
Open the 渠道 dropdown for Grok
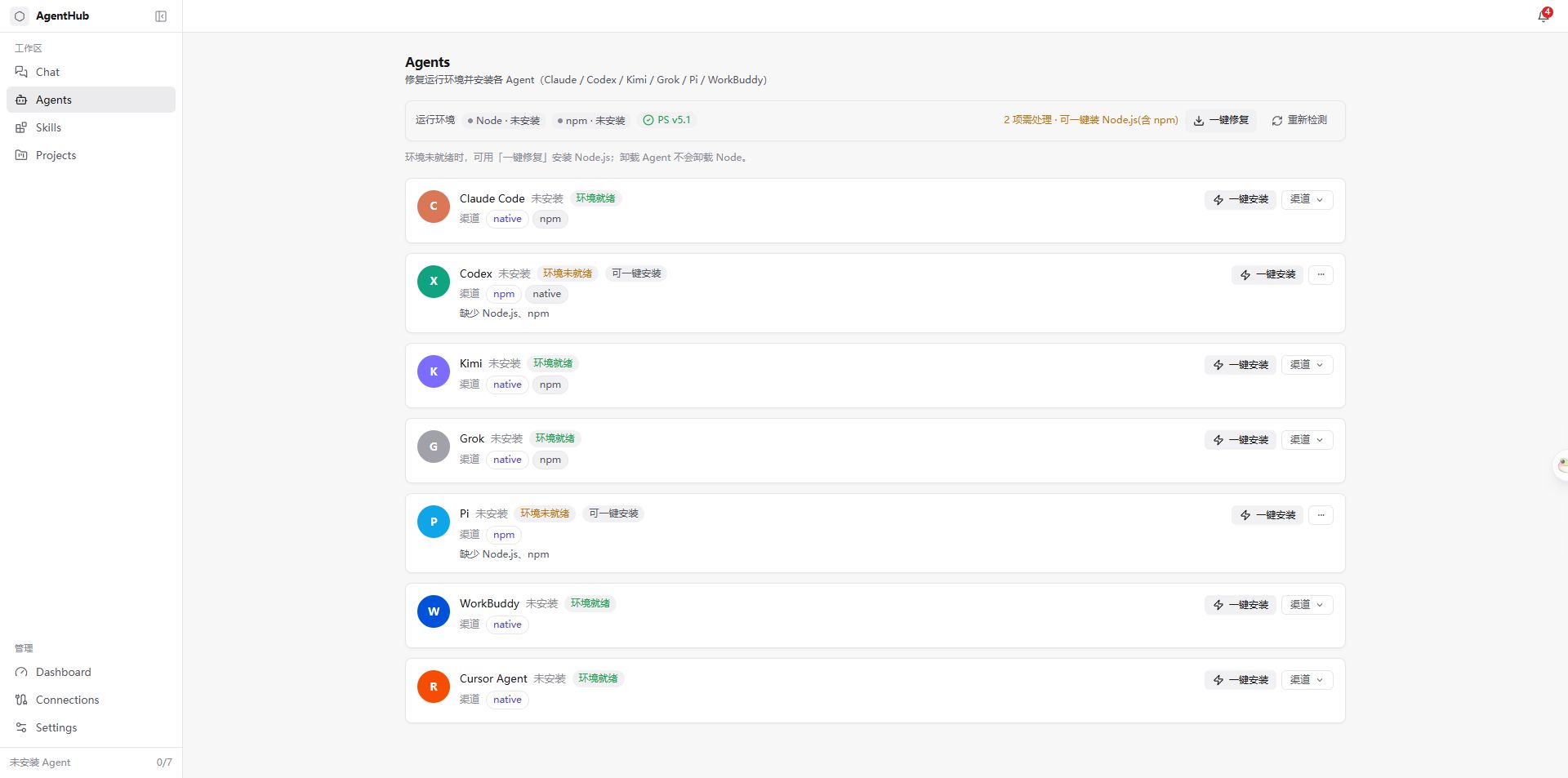tap(1307, 440)
